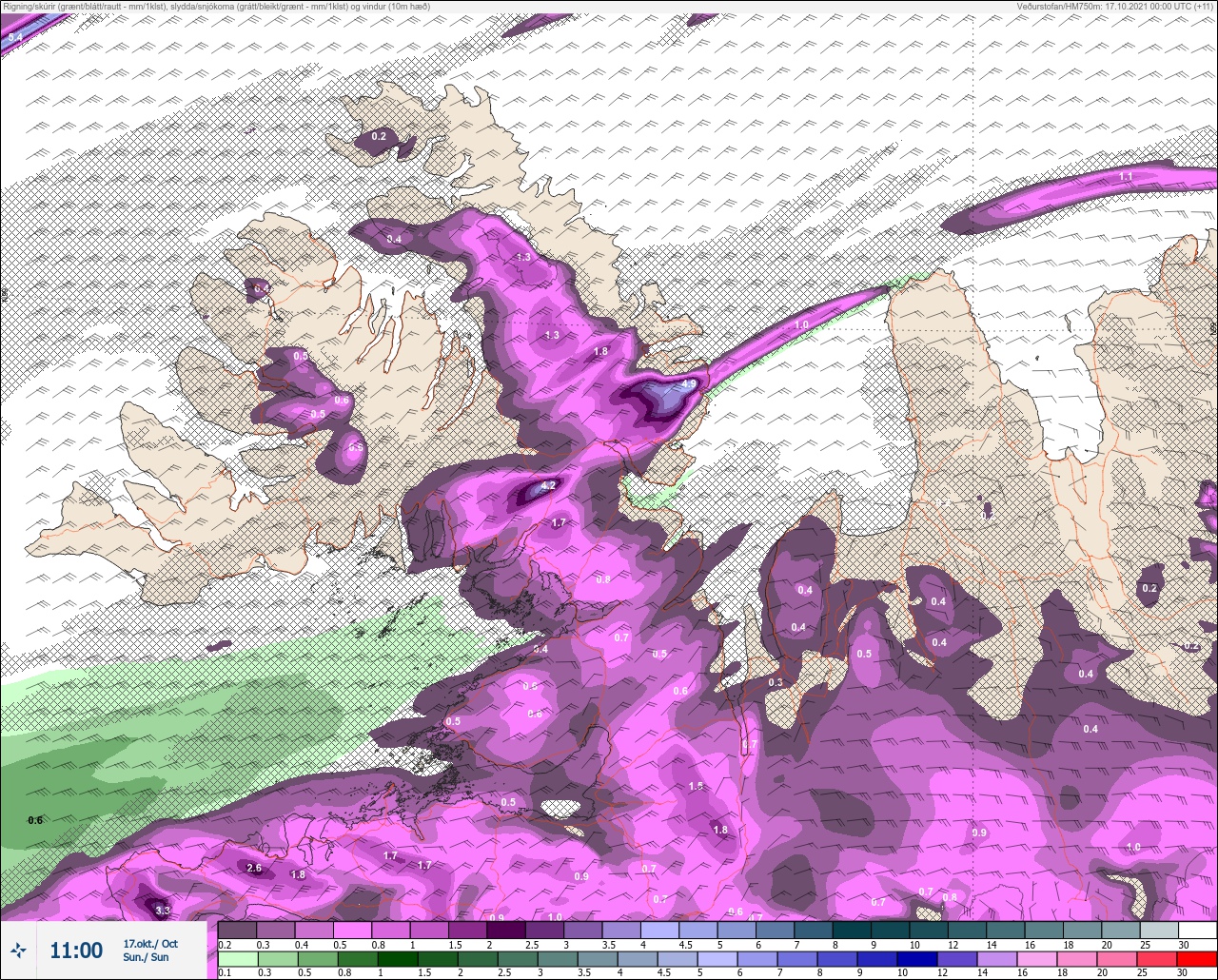
Task: Click the 0.3 precipitation value on the map
Action: (x=776, y=682)
